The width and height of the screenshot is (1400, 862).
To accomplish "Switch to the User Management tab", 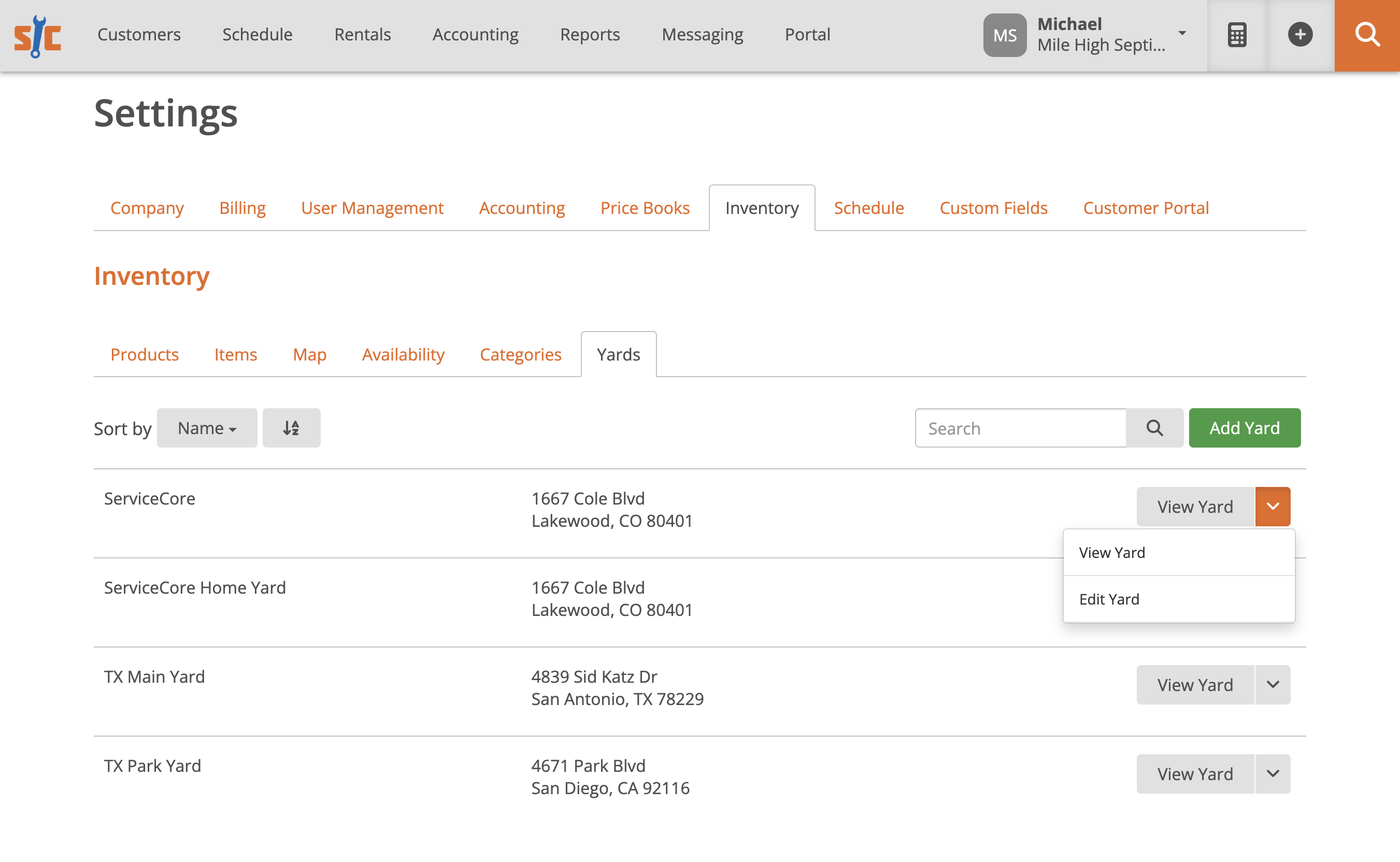I will 373,208.
